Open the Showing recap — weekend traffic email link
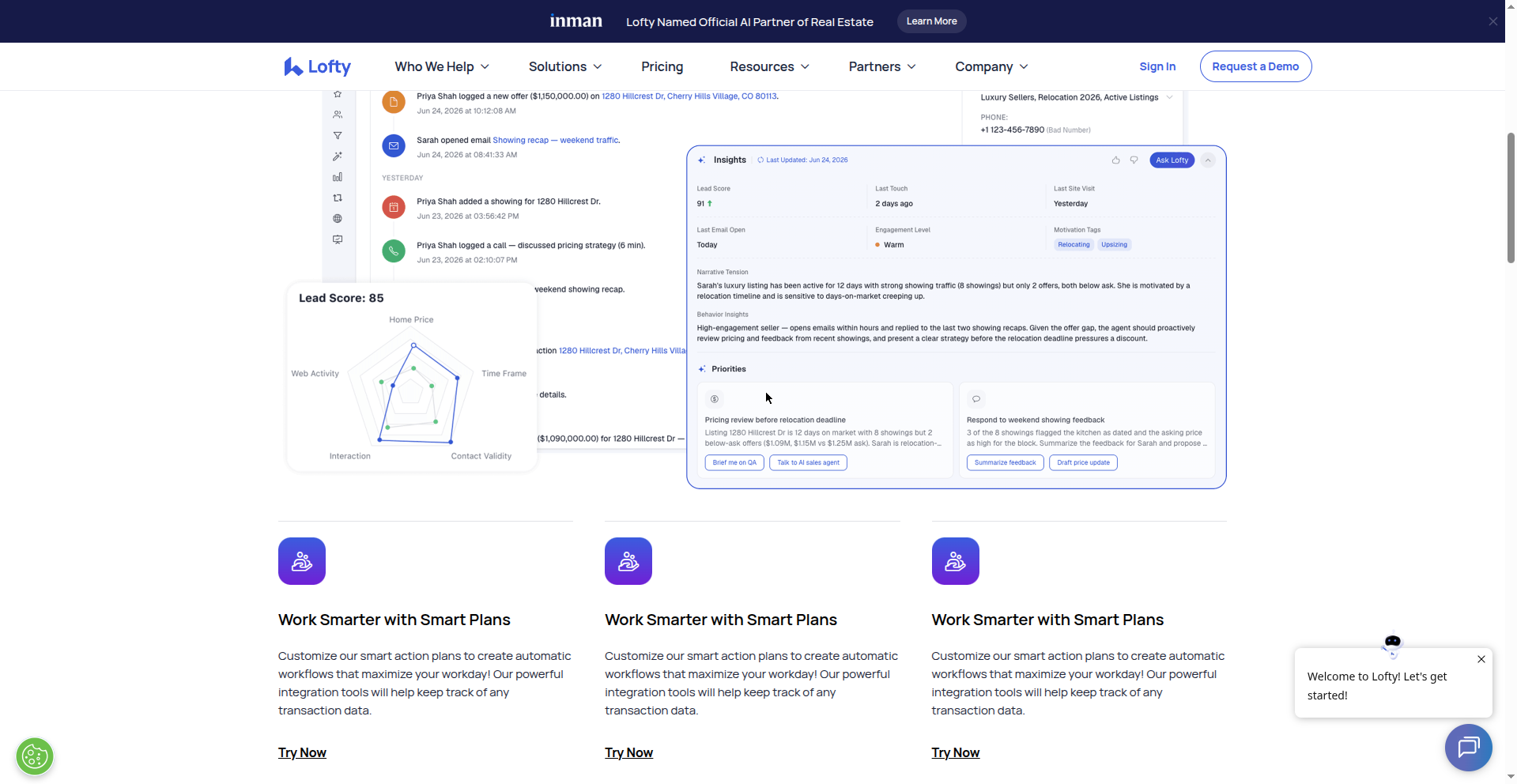Viewport: 1517px width, 784px height. [x=556, y=140]
